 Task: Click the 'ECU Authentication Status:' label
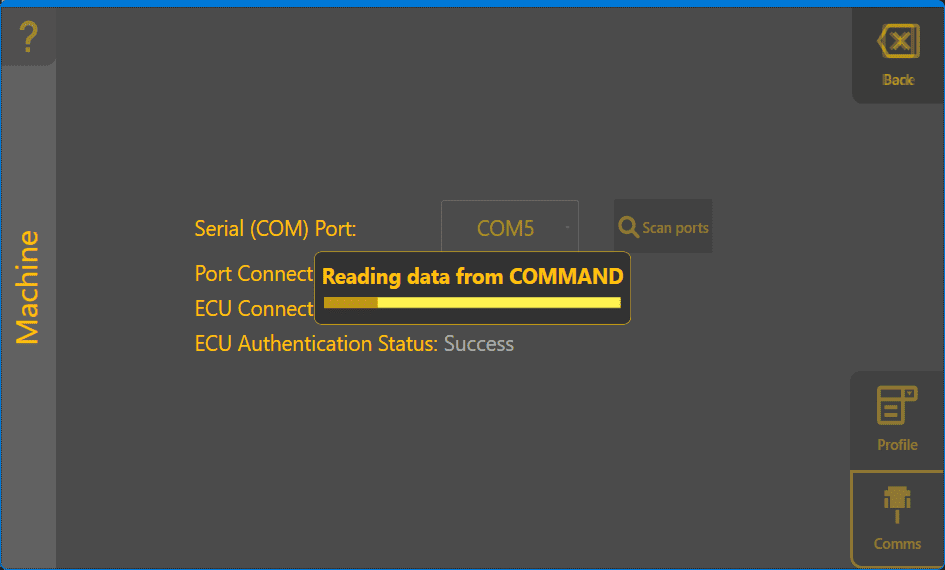click(x=316, y=344)
